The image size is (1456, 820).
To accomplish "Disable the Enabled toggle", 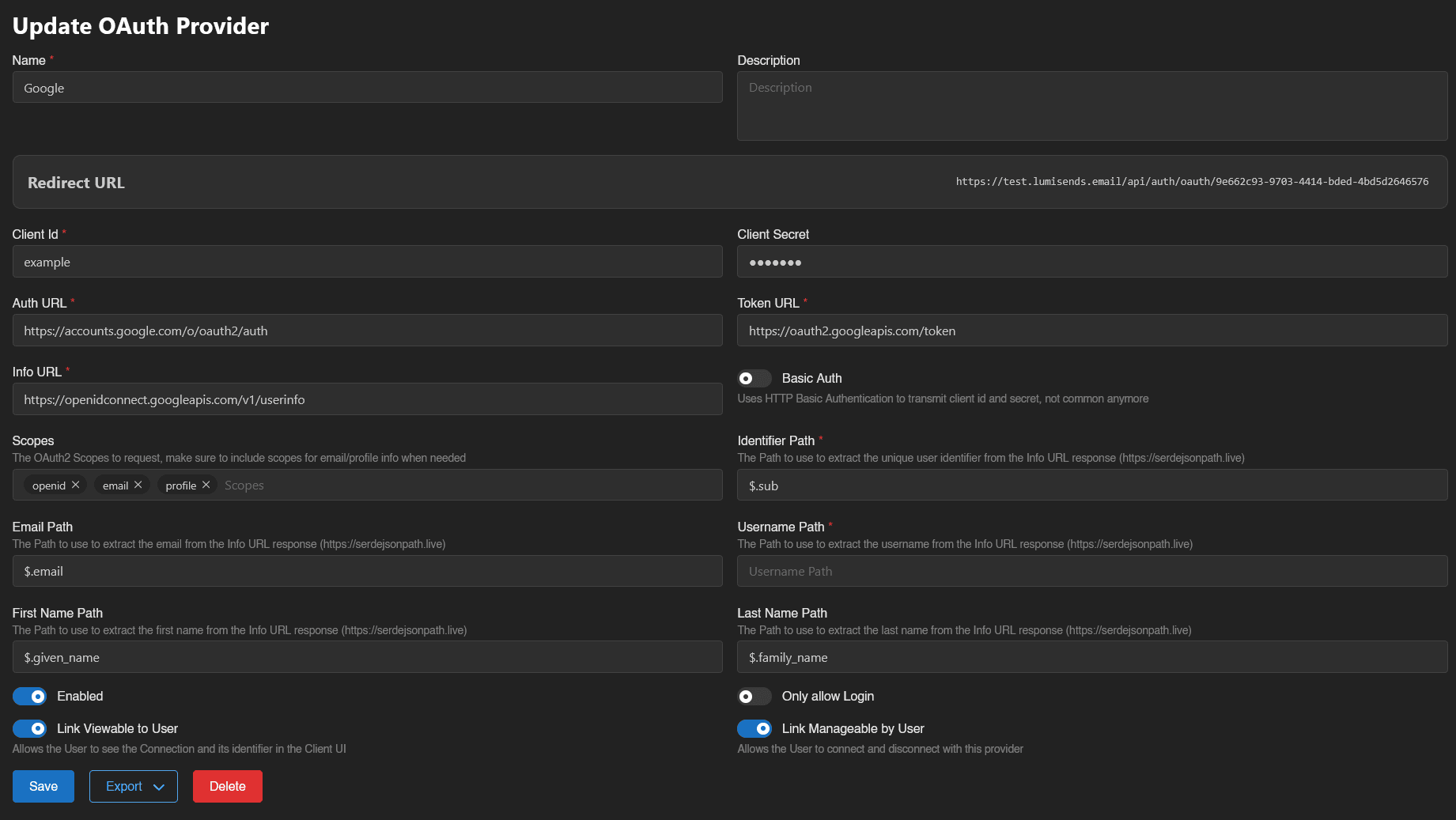I will 30,696.
